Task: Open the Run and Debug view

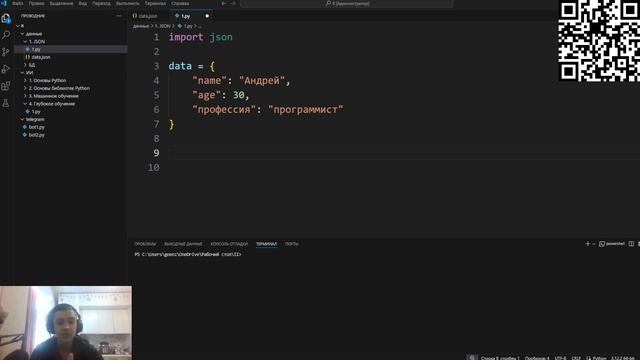Action: click(6, 69)
